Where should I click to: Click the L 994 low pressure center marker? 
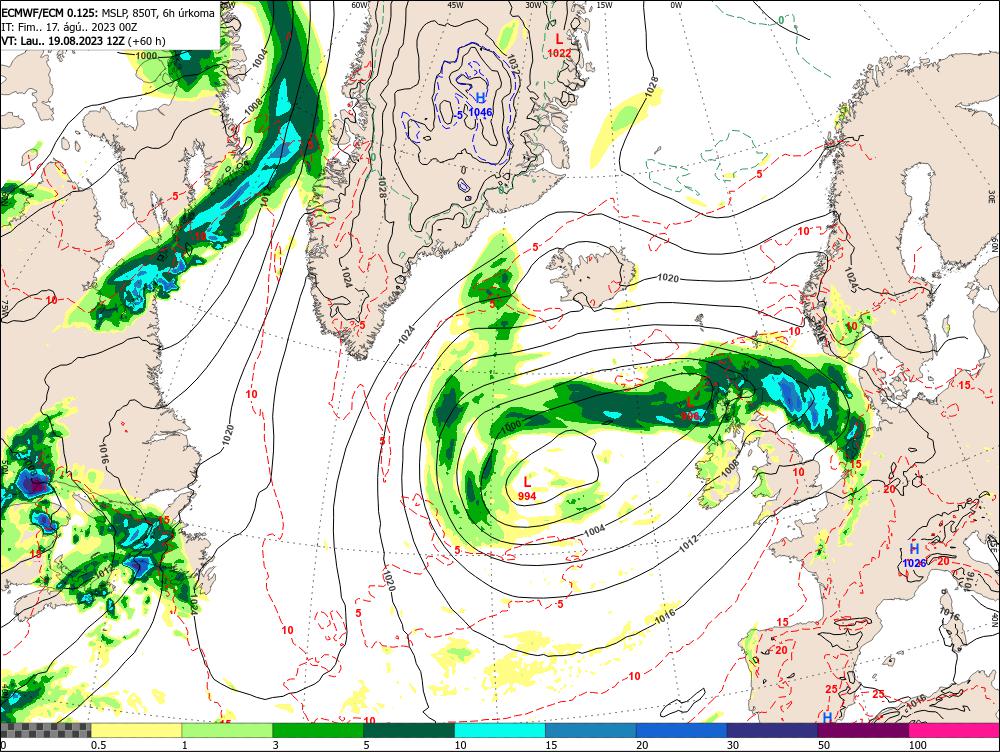point(527,489)
